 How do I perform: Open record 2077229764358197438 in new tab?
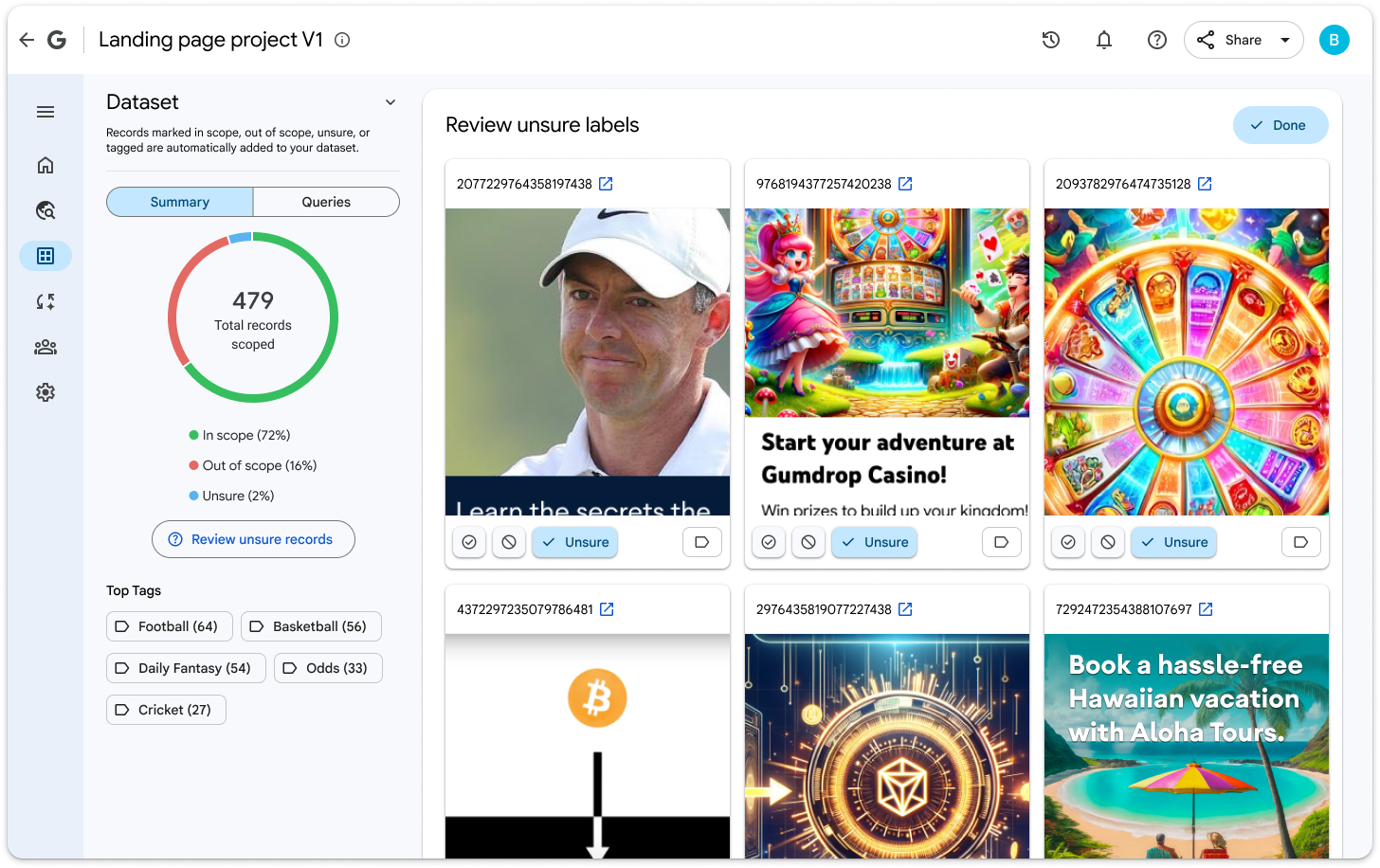pos(606,184)
